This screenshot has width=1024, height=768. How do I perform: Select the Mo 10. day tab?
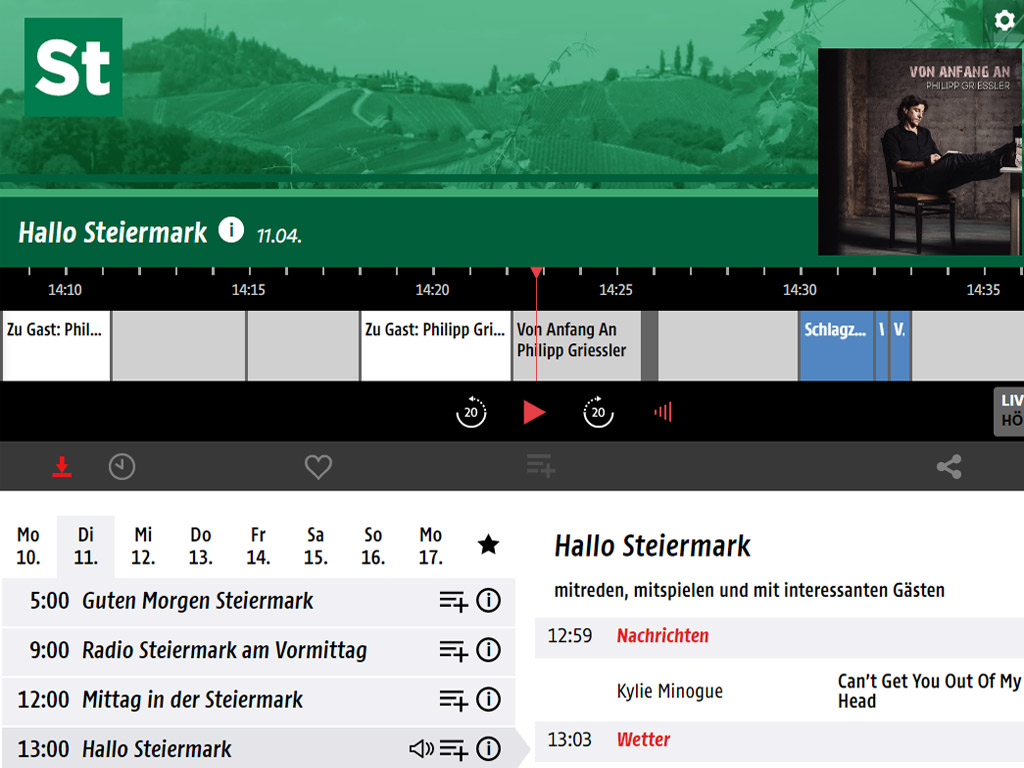pos(28,546)
